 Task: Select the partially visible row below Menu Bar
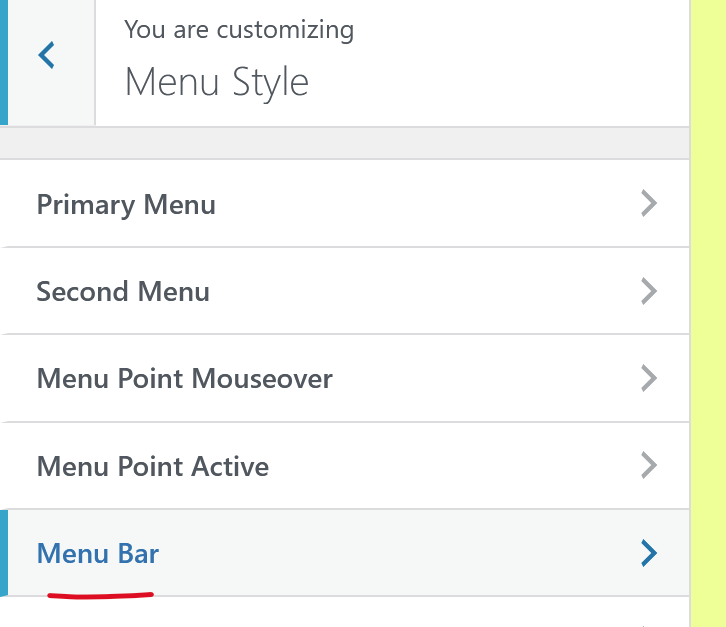point(340,614)
